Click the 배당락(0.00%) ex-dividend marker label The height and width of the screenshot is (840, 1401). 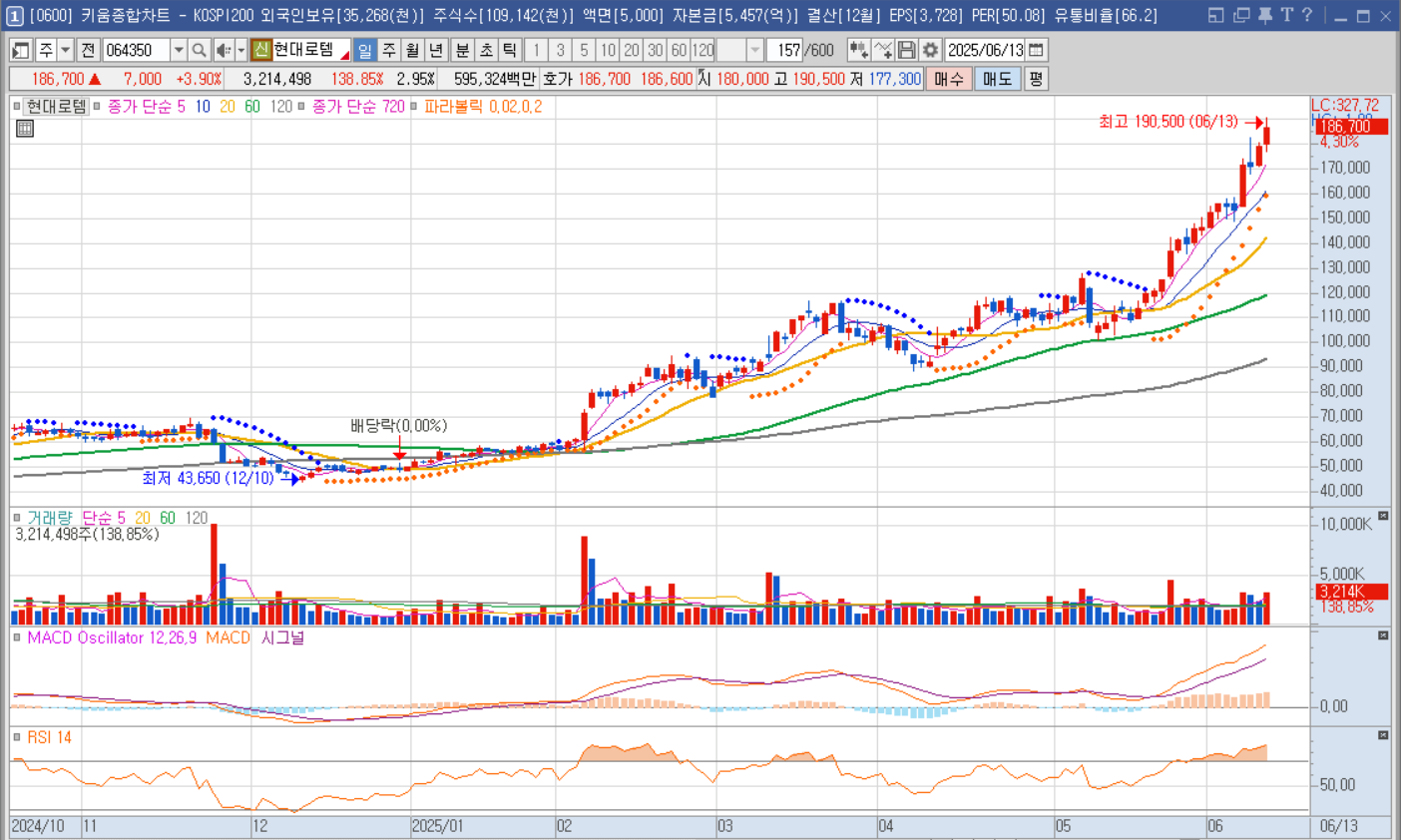(x=398, y=426)
